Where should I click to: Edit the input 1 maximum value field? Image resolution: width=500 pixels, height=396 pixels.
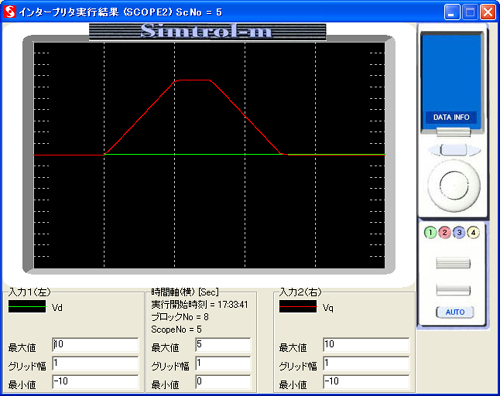tap(95, 345)
